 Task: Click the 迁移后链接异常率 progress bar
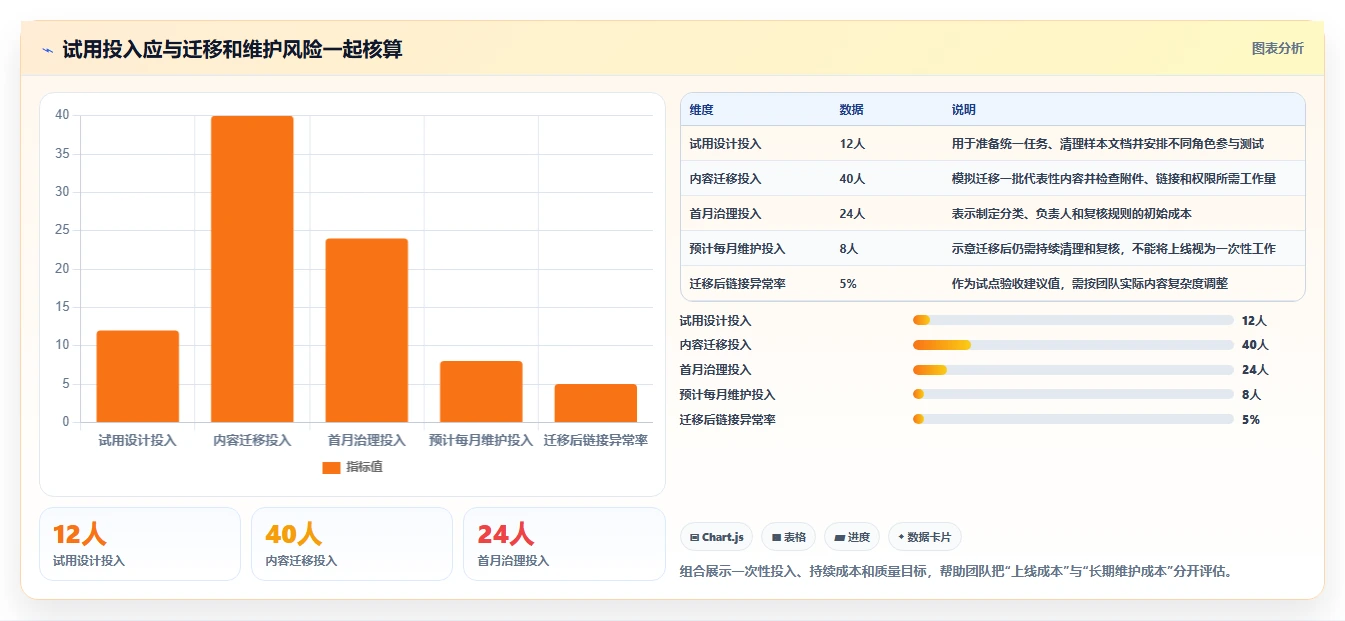coord(1073,420)
